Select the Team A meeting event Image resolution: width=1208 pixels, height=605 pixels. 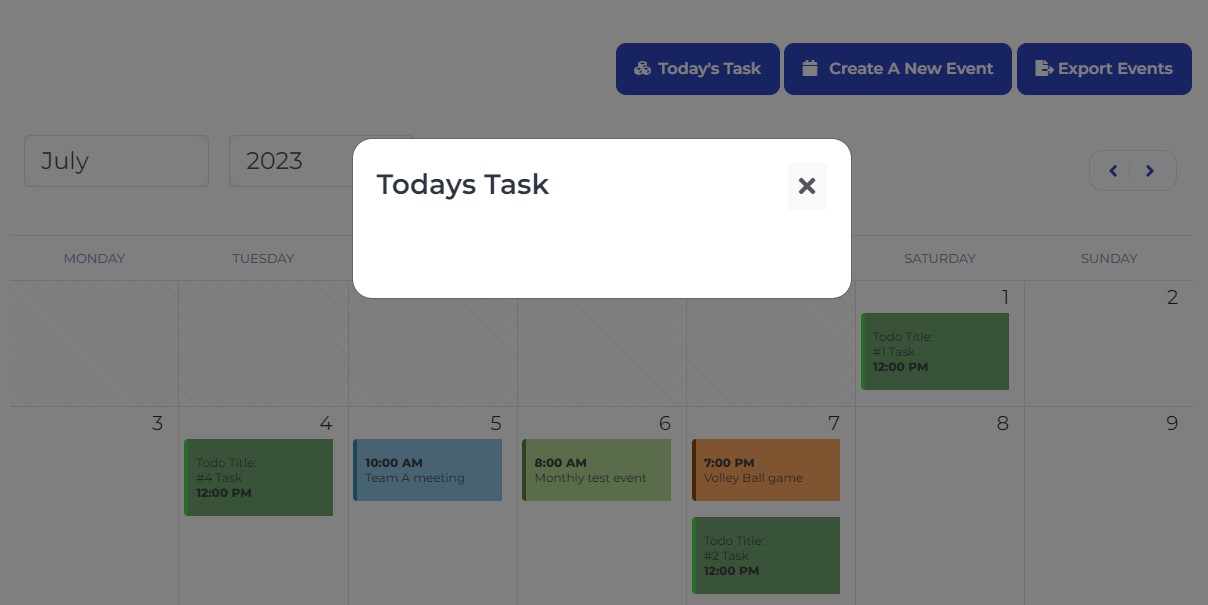click(x=427, y=470)
